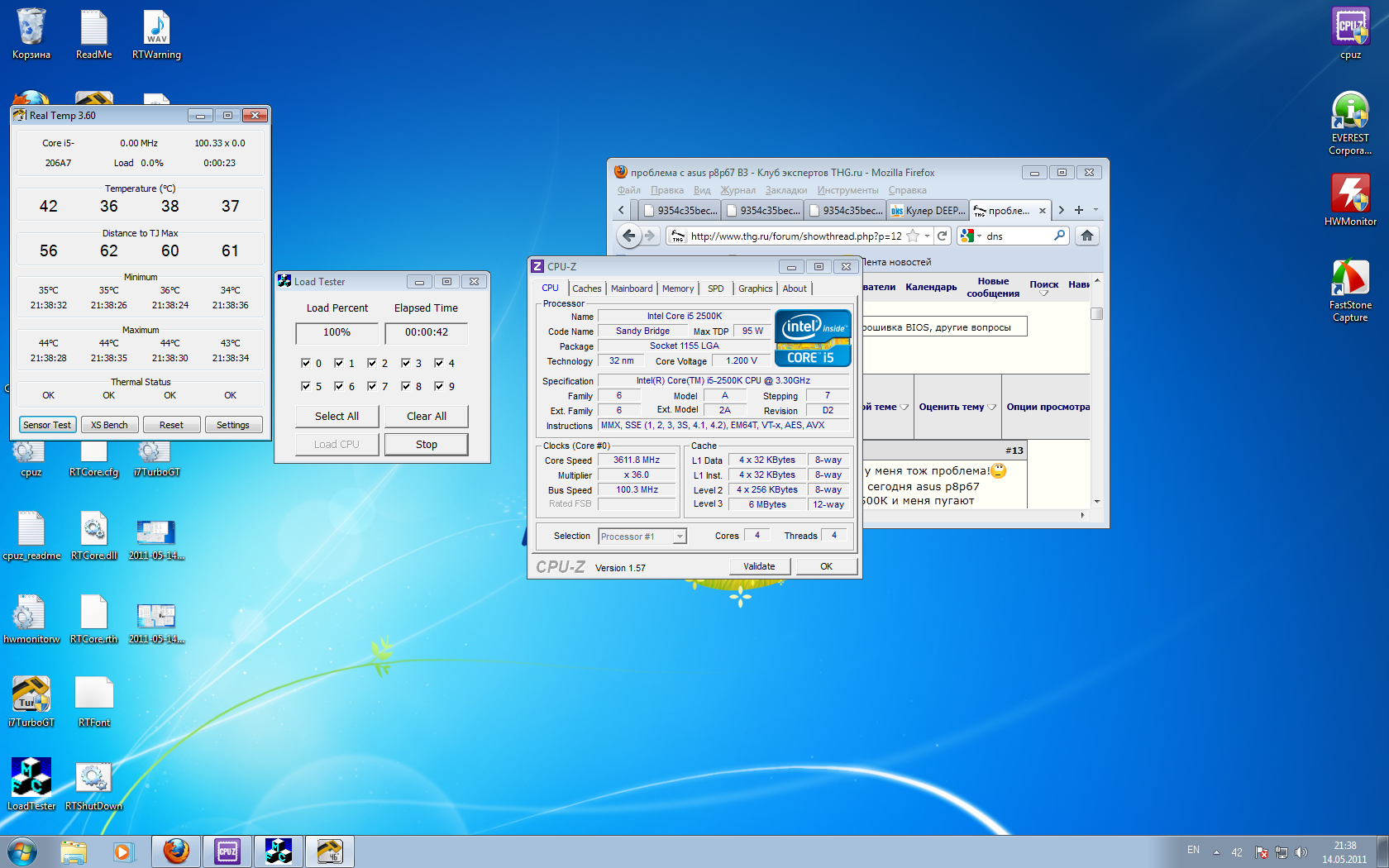
Task: Click the XS Bench button in Real Temp
Action: coord(109,425)
